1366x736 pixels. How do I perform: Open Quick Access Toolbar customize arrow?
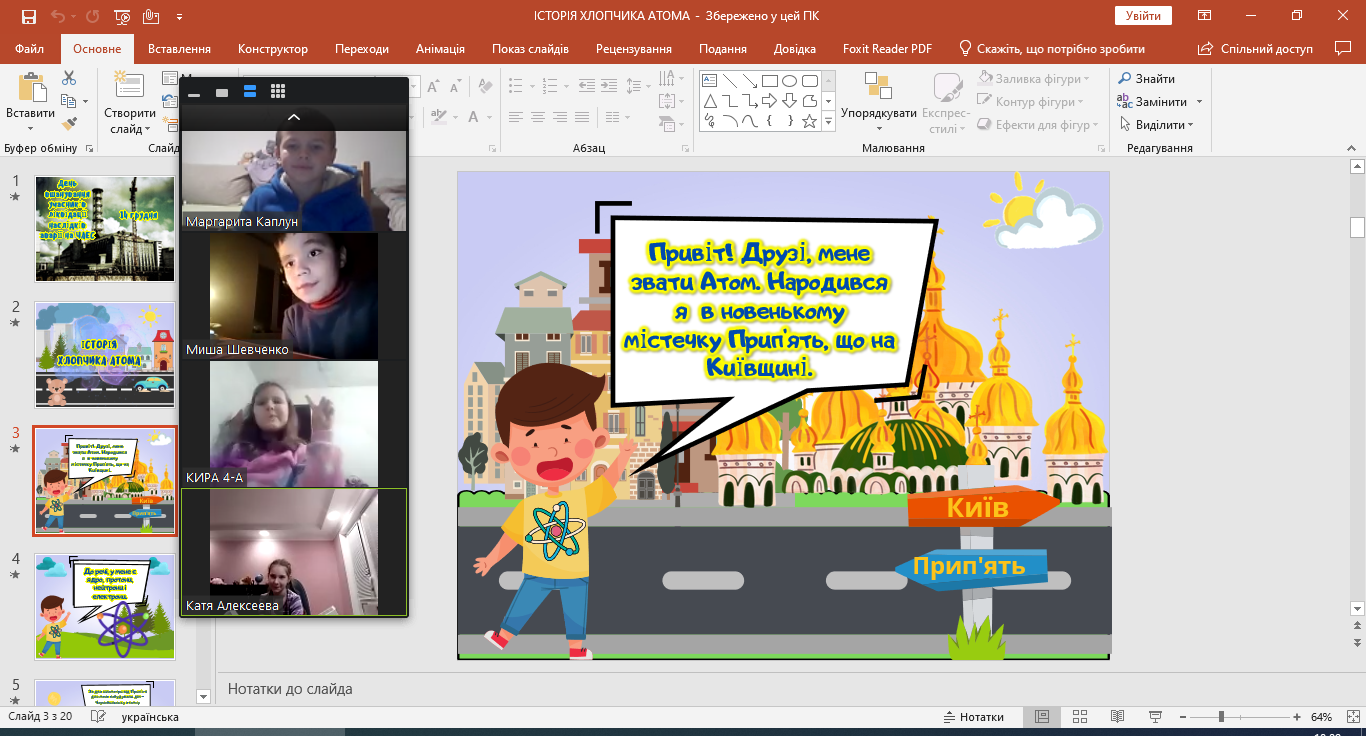pos(179,17)
